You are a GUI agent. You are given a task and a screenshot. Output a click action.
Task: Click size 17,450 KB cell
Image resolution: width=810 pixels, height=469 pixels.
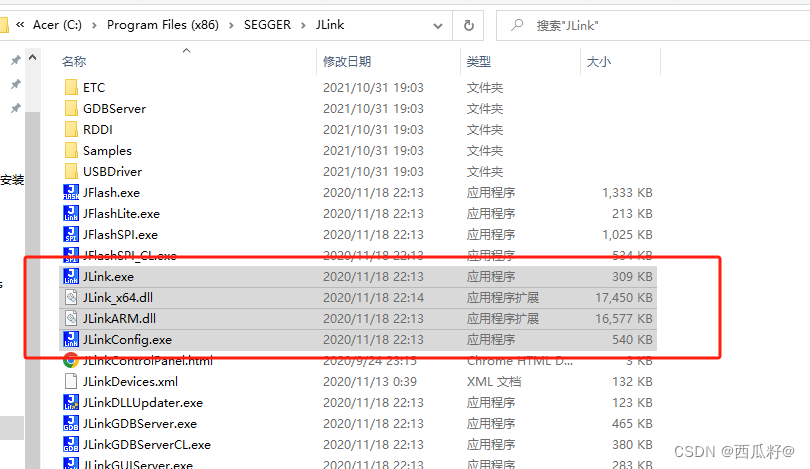624,298
